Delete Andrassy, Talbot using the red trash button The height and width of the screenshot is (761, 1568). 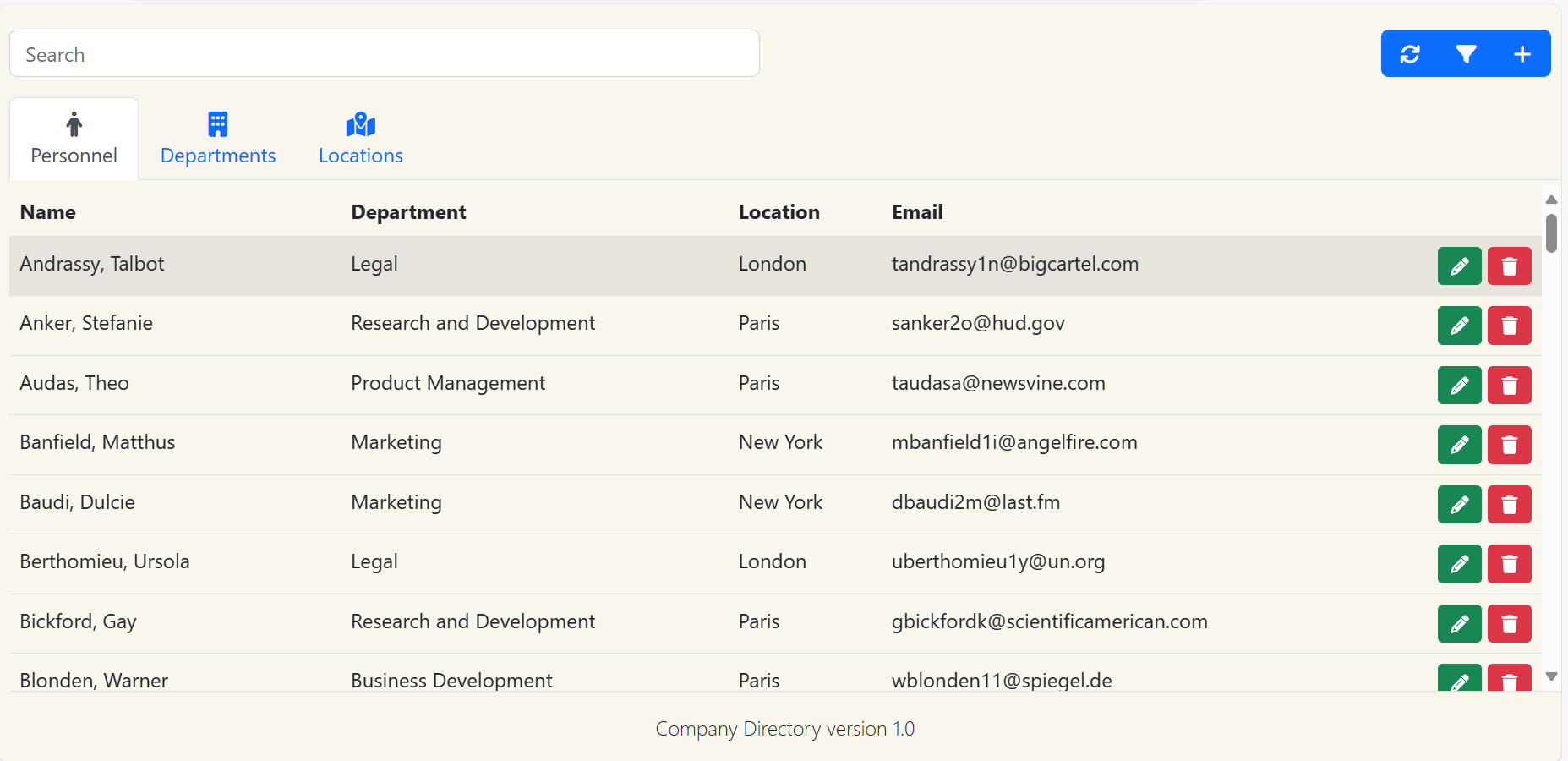point(1509,266)
